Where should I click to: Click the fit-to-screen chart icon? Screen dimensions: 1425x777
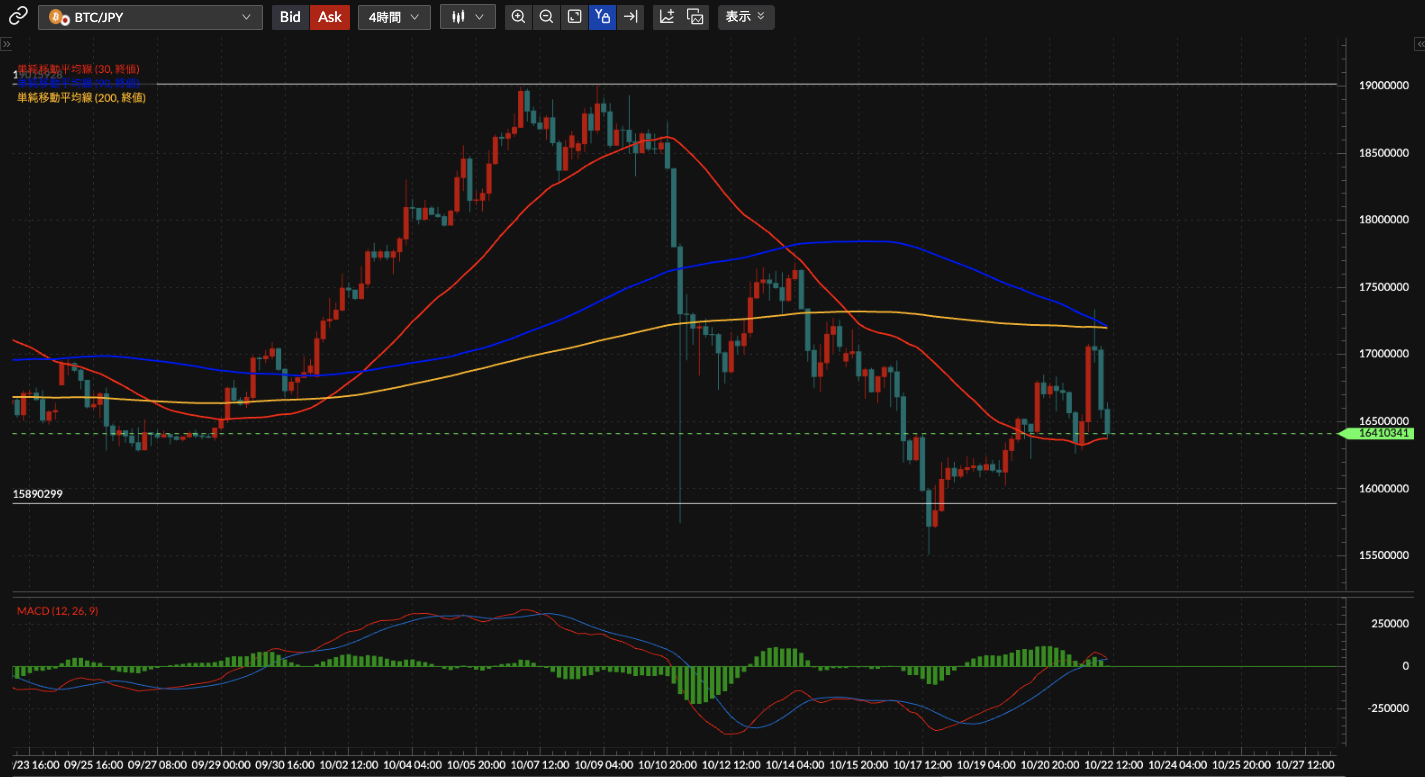coord(574,17)
